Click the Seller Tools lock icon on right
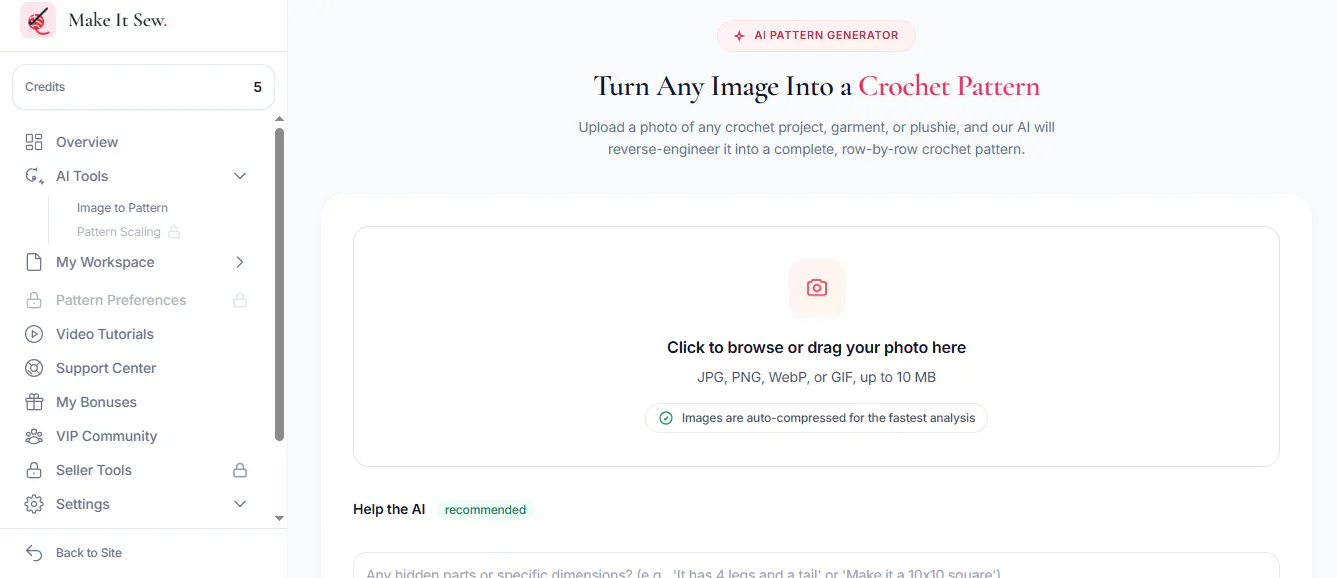 (x=240, y=470)
